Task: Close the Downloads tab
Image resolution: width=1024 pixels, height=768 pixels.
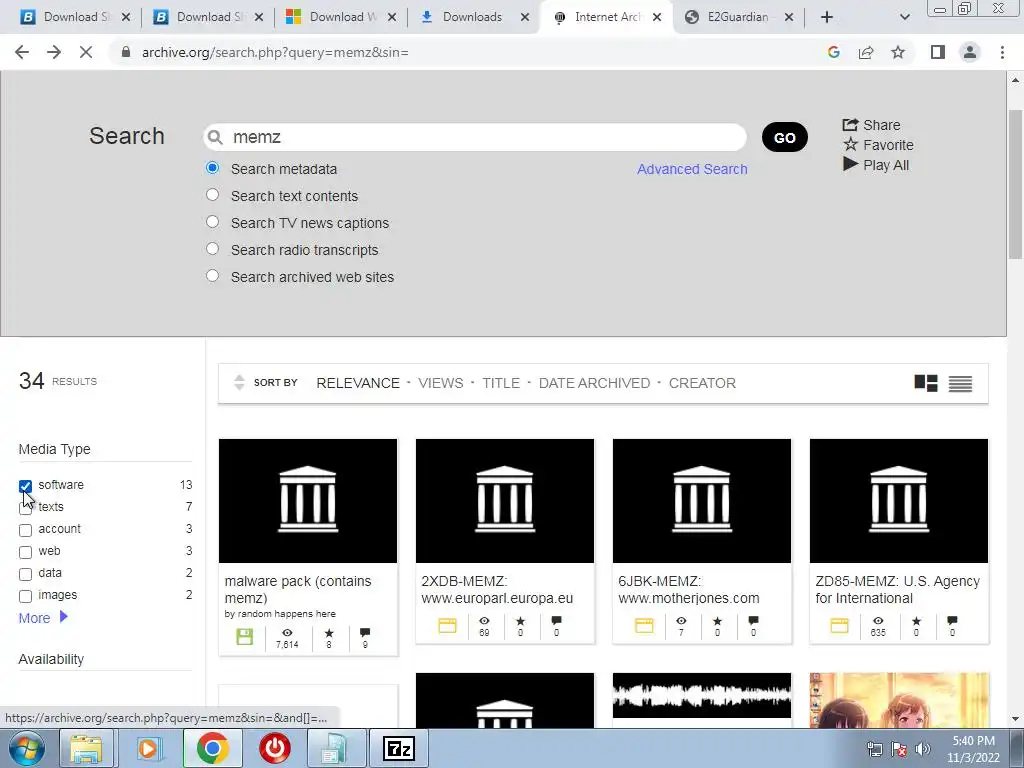Action: (524, 17)
